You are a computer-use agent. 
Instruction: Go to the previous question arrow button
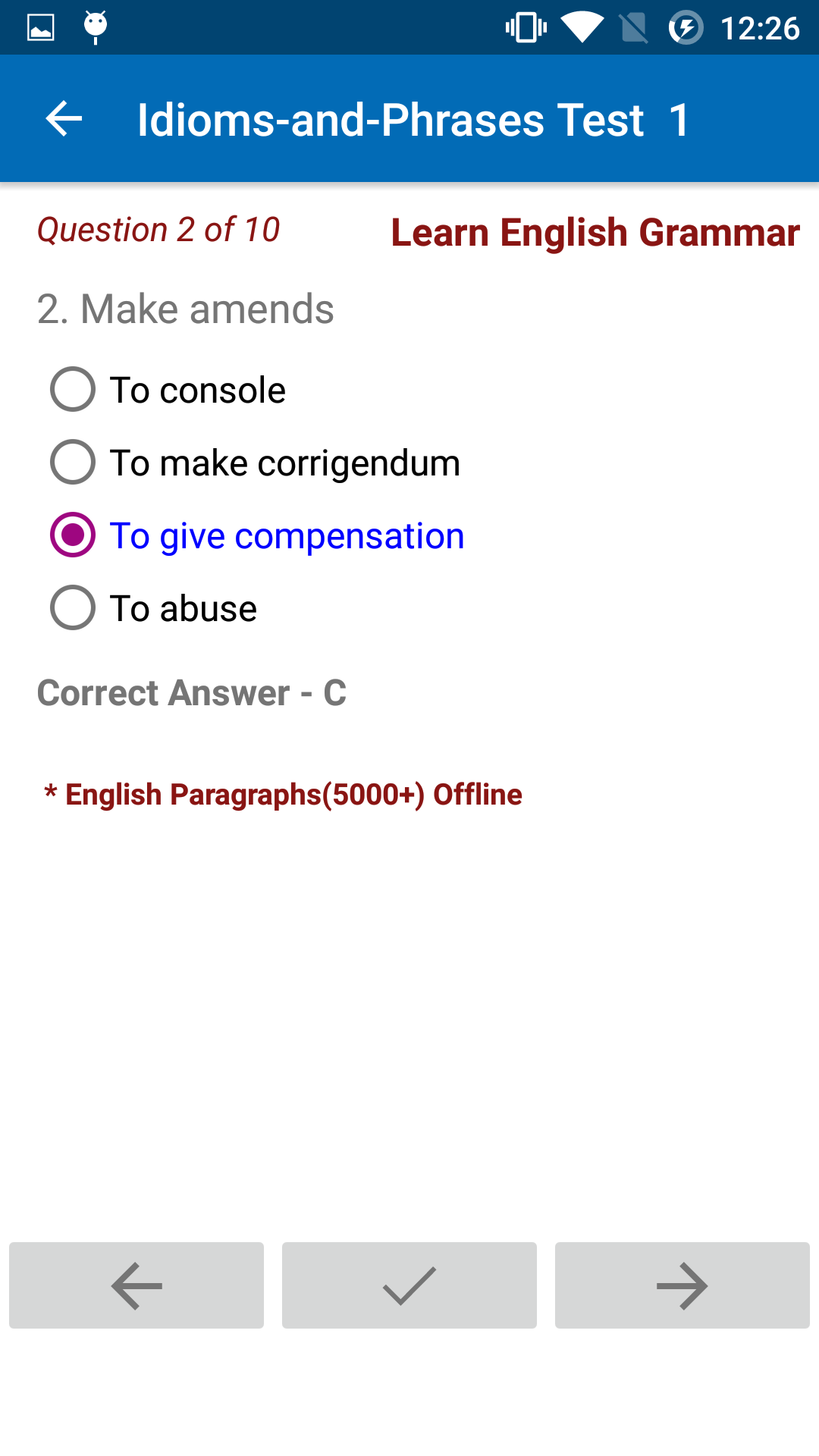(x=136, y=1285)
